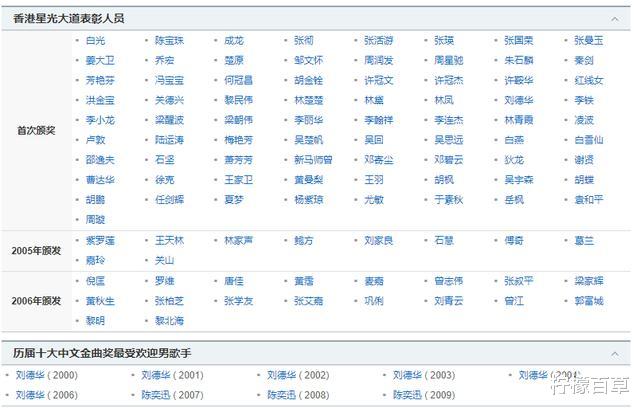Select the 黎明 link
Screen dimensions: 640x408
pos(96,321)
